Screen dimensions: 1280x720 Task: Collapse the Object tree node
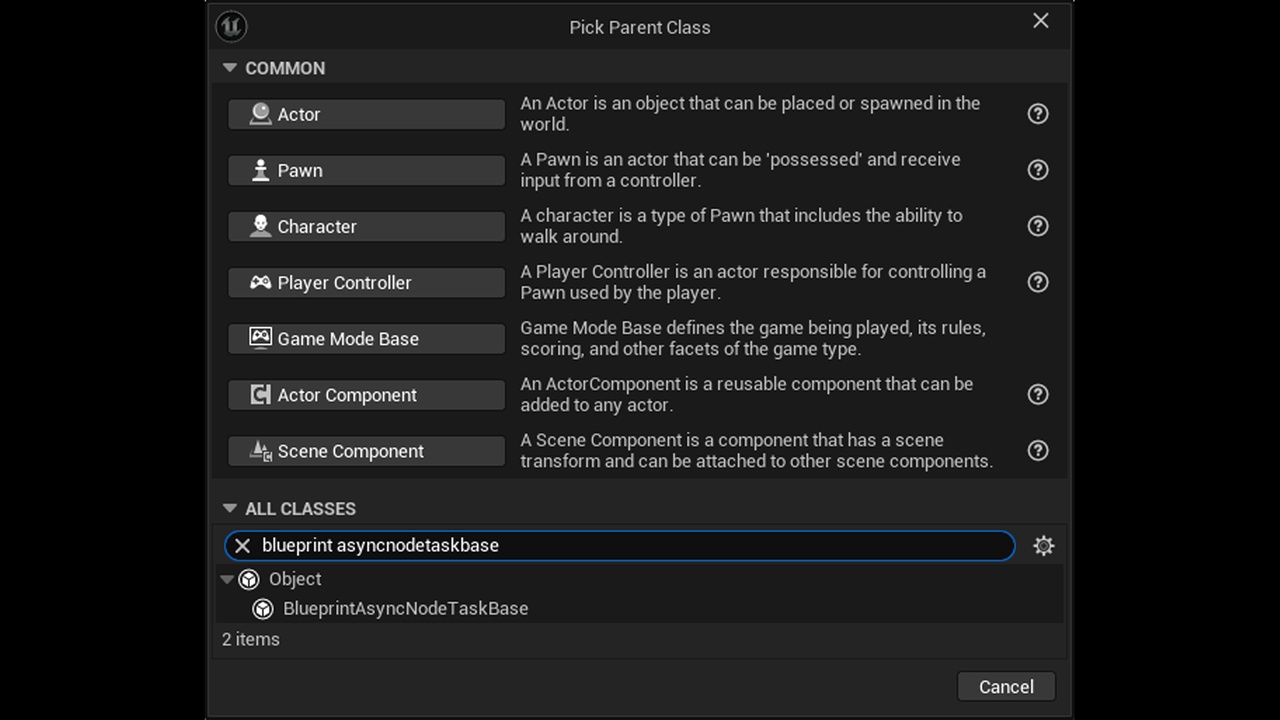pyautogui.click(x=227, y=579)
